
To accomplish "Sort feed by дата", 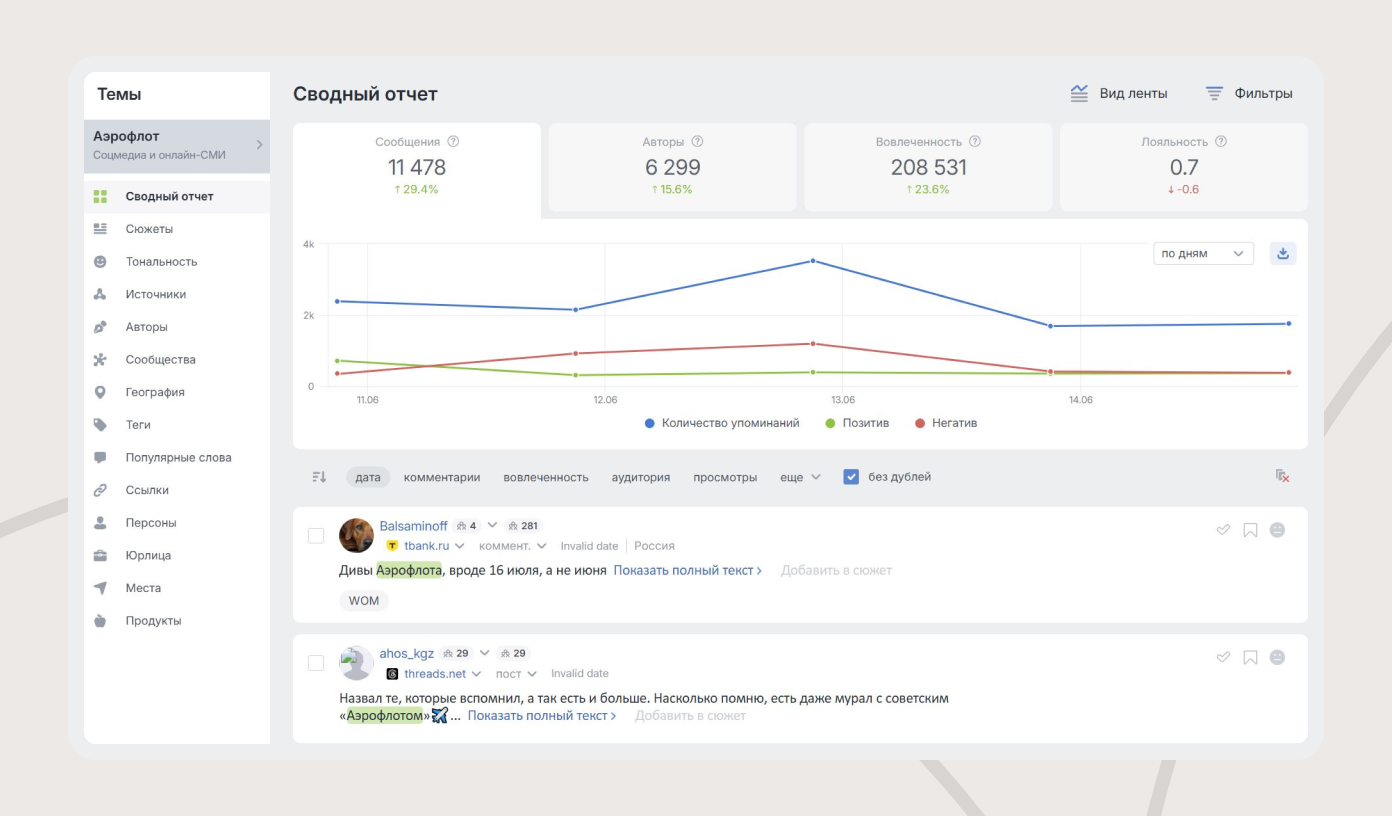I will pyautogui.click(x=368, y=477).
